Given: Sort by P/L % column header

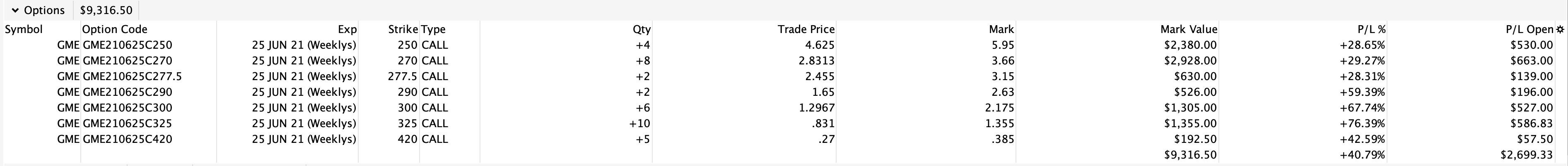Looking at the screenshot, I should 1371,29.
